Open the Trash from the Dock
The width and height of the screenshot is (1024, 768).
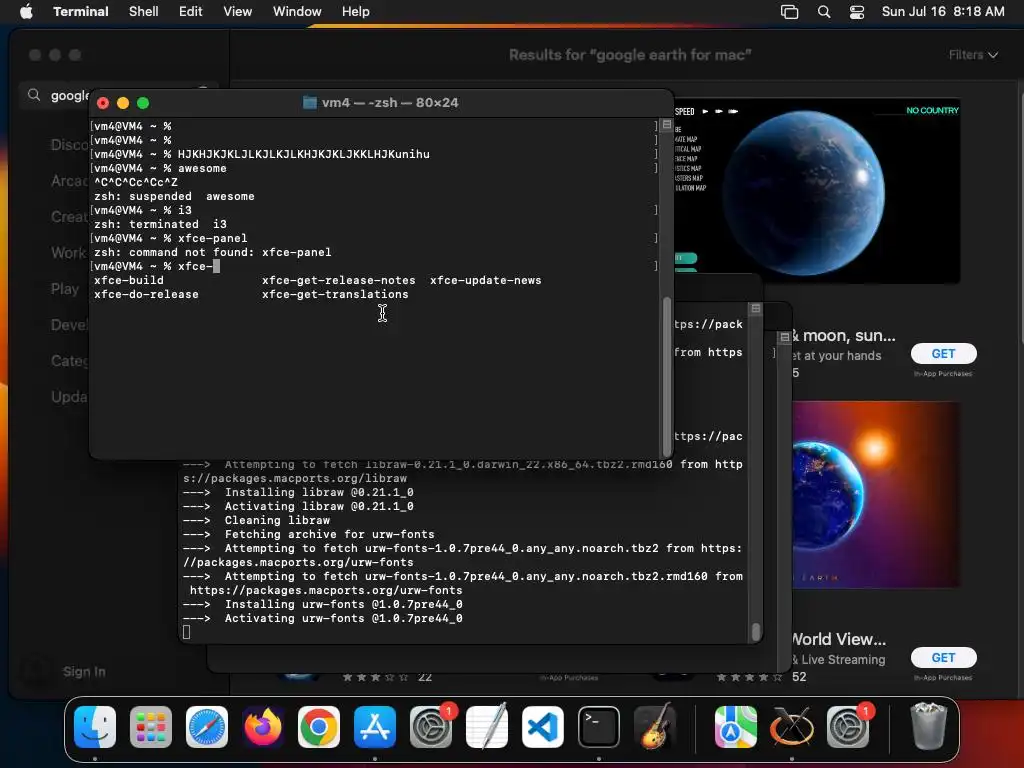(928, 727)
